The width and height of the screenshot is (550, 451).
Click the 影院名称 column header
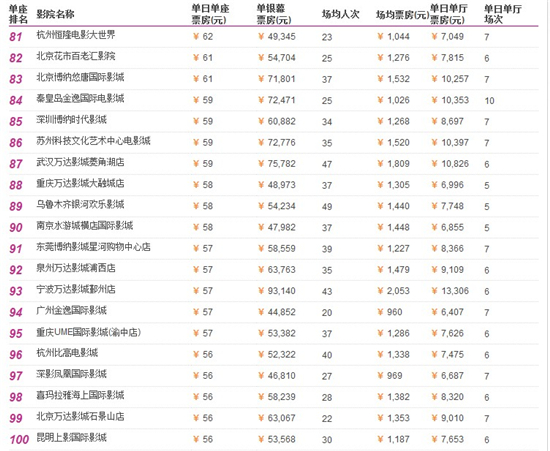coord(55,14)
